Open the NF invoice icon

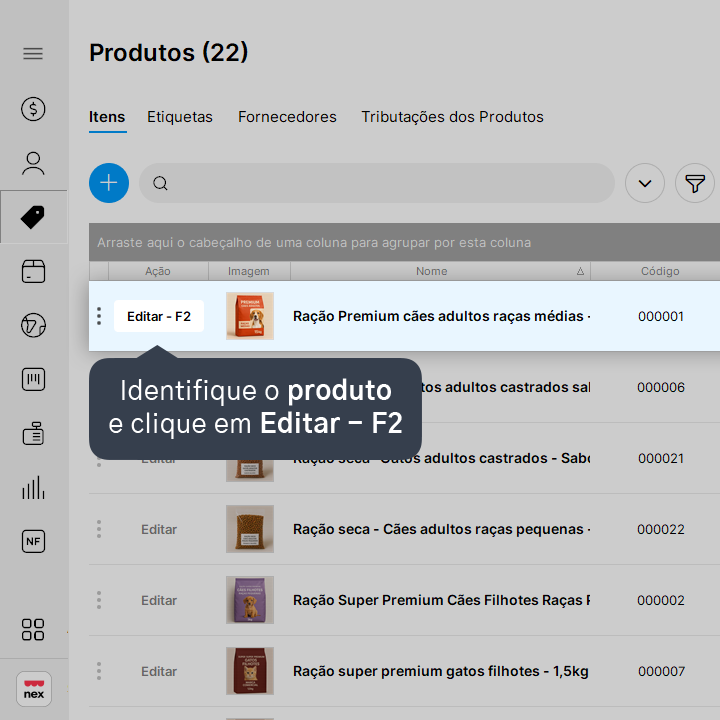coord(33,541)
